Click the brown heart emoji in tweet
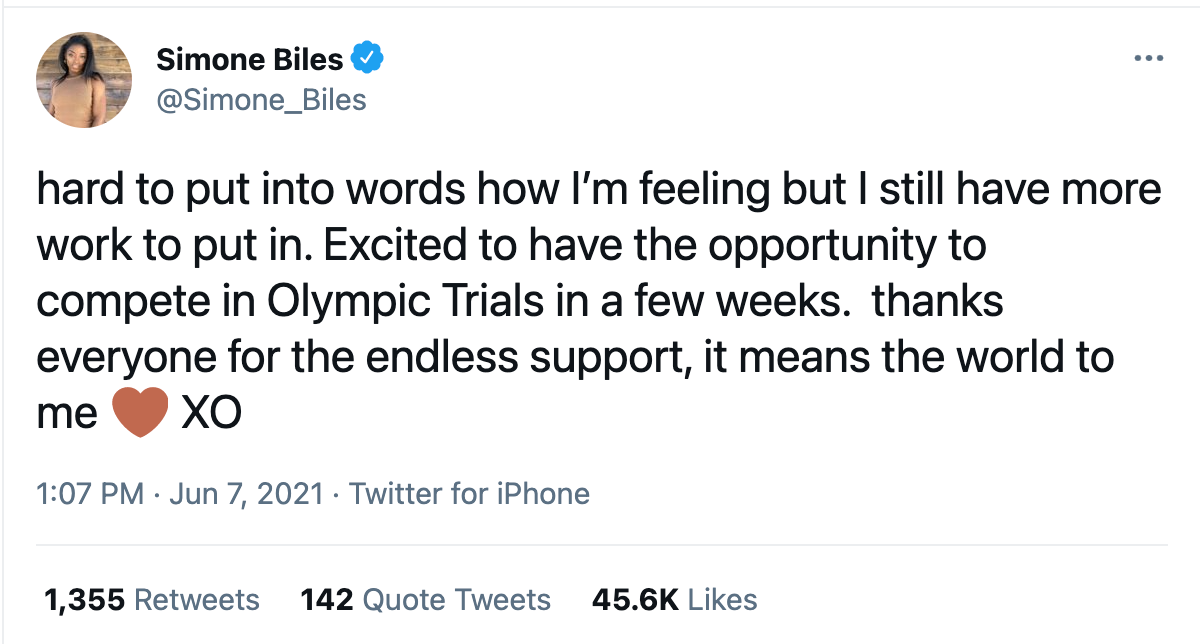Viewport: 1200px width, 644px height. 139,413
